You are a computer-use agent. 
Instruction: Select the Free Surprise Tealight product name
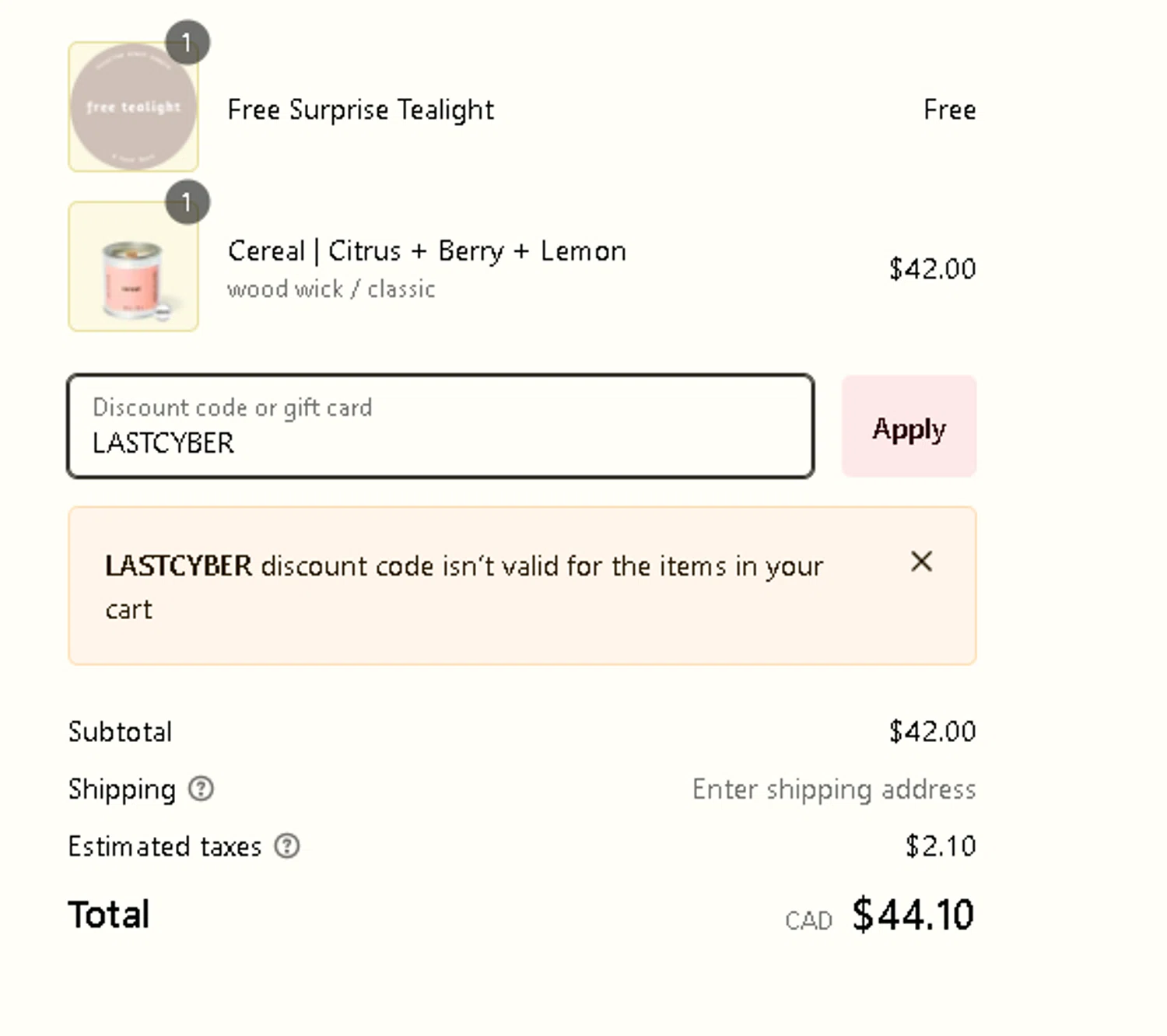pos(360,110)
